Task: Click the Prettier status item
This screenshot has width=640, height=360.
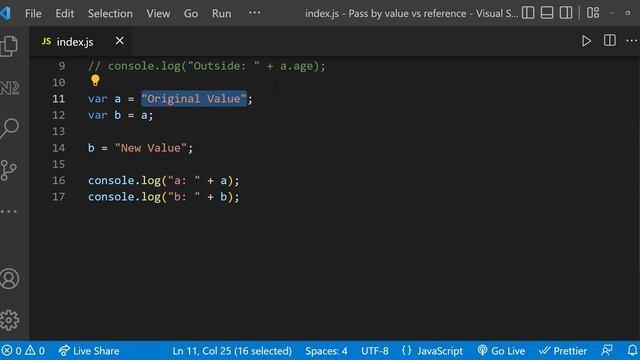Action: click(563, 351)
